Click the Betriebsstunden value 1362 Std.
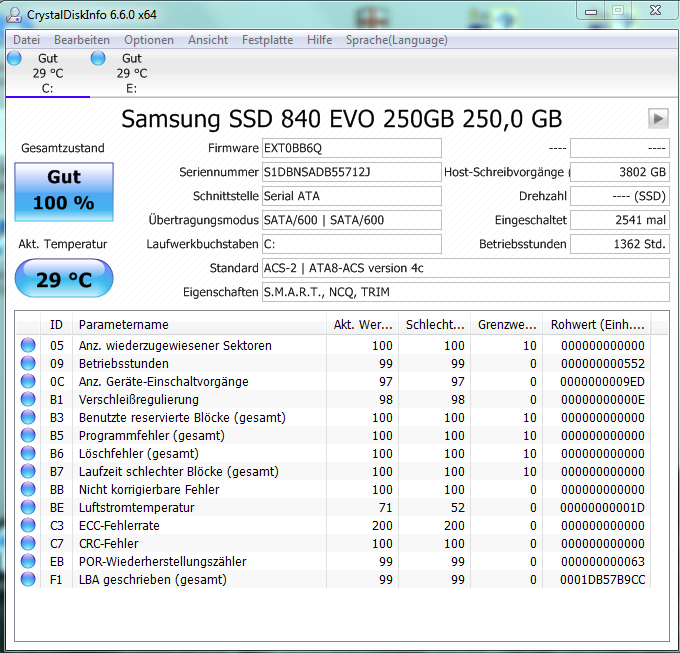Viewport: 680px width, 653px height. pyautogui.click(x=620, y=244)
